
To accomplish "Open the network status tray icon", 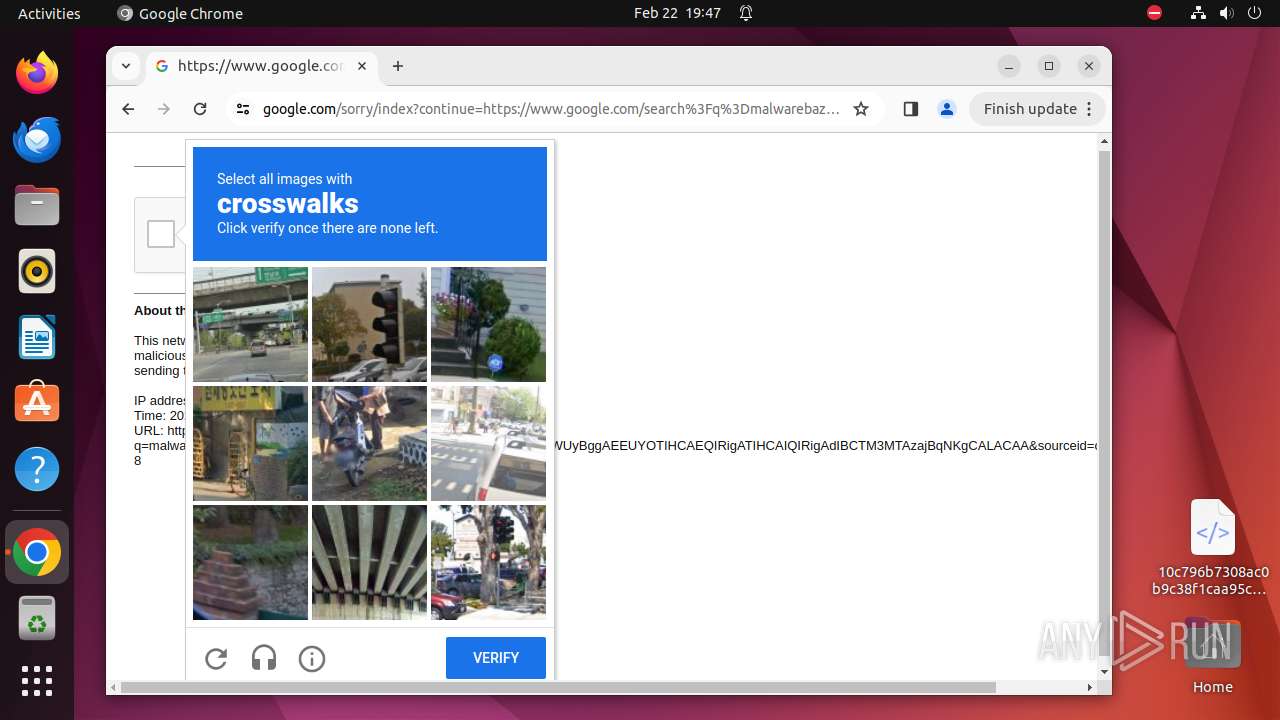I will pyautogui.click(x=1199, y=13).
